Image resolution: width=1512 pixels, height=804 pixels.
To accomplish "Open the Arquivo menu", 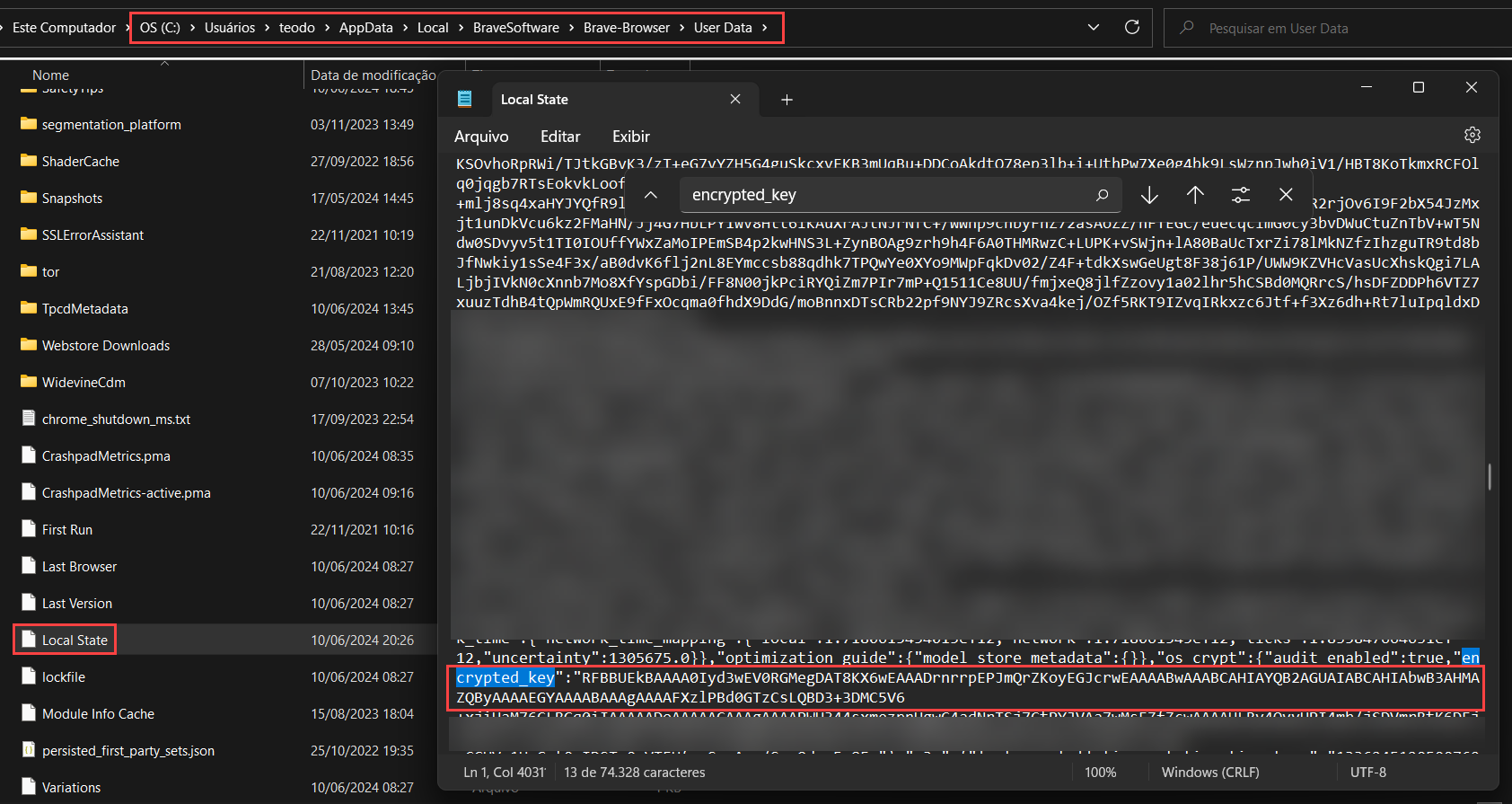I will pos(481,137).
